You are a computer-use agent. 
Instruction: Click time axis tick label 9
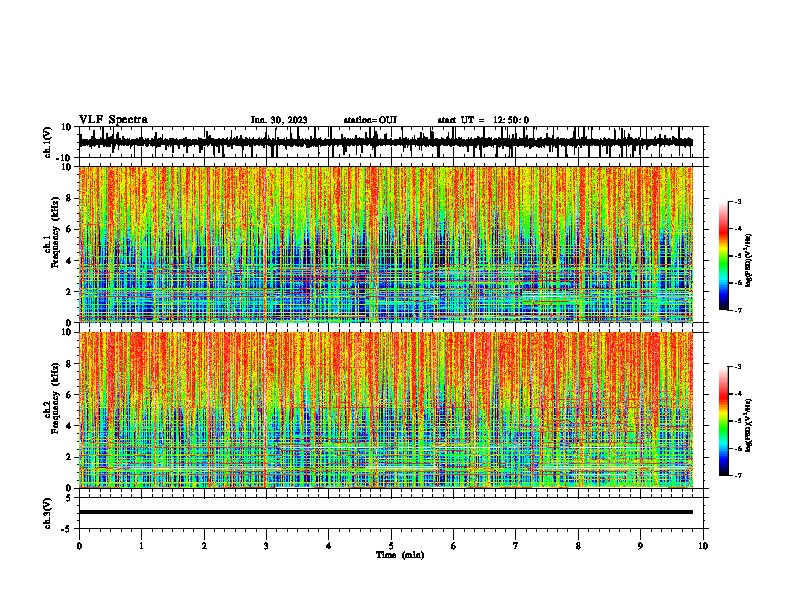[x=640, y=546]
